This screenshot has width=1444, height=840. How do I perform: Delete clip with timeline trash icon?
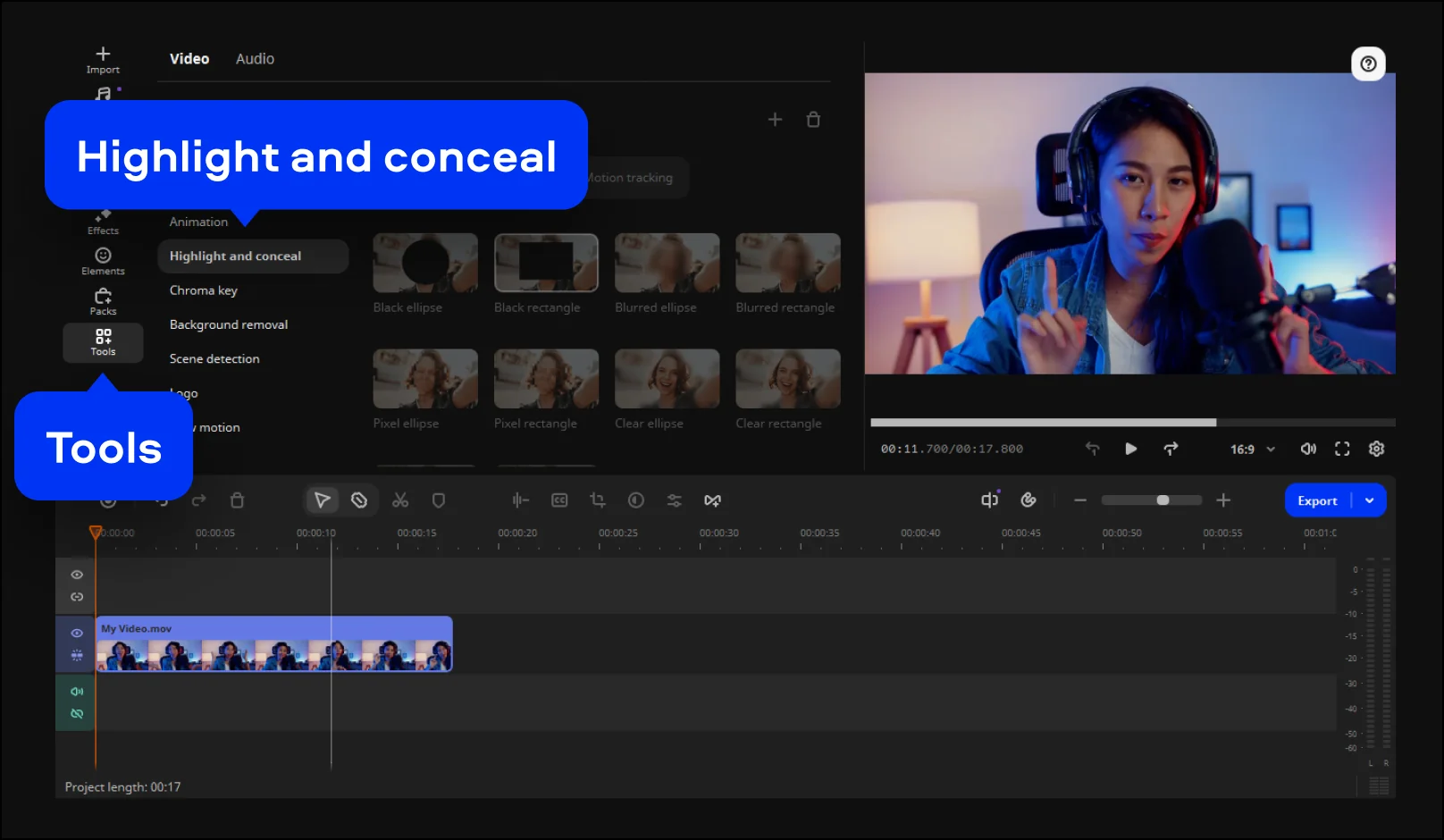point(237,500)
